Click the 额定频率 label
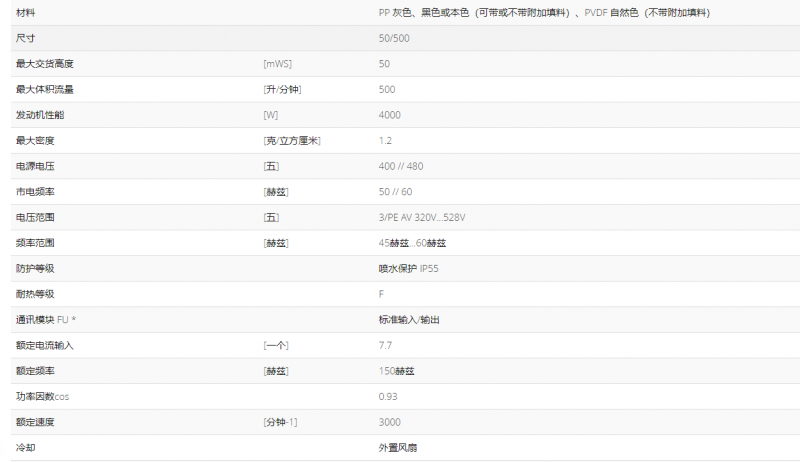Image resolution: width=800 pixels, height=462 pixels. pos(35,371)
